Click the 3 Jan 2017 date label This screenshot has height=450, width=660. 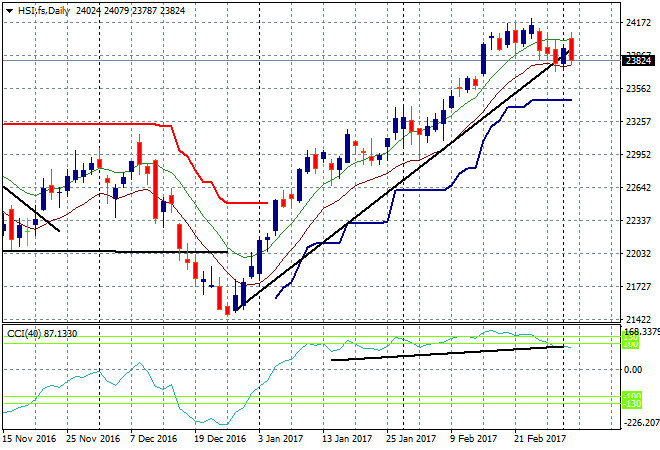(x=280, y=439)
